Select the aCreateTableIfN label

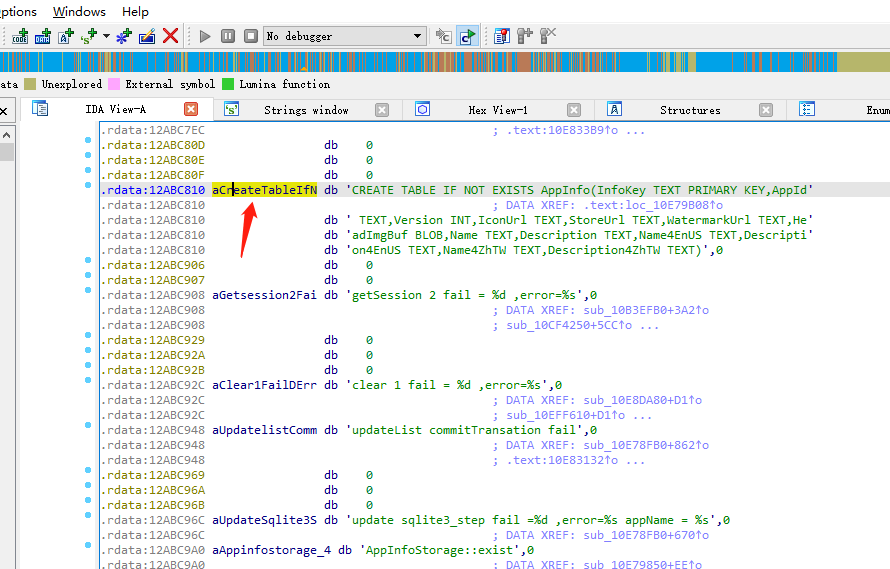265,190
